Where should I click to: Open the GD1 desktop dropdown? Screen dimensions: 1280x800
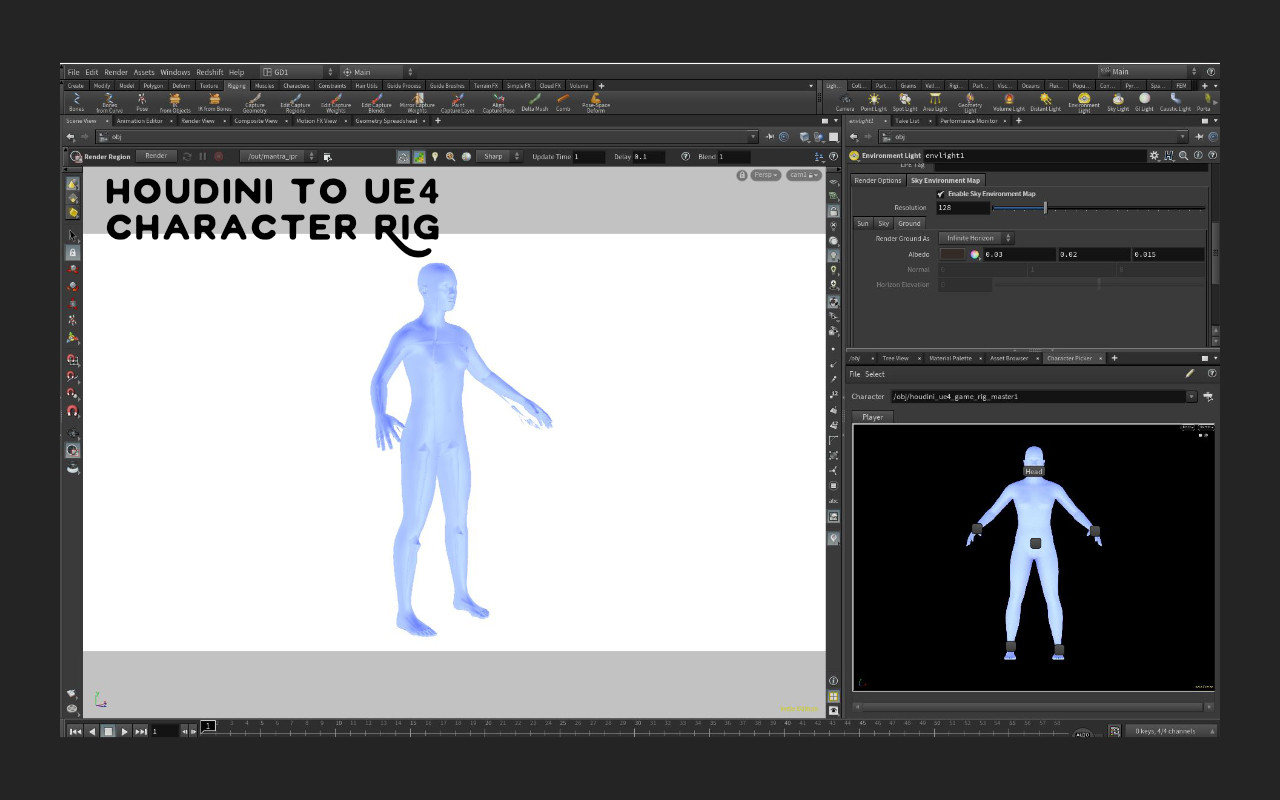pyautogui.click(x=297, y=72)
